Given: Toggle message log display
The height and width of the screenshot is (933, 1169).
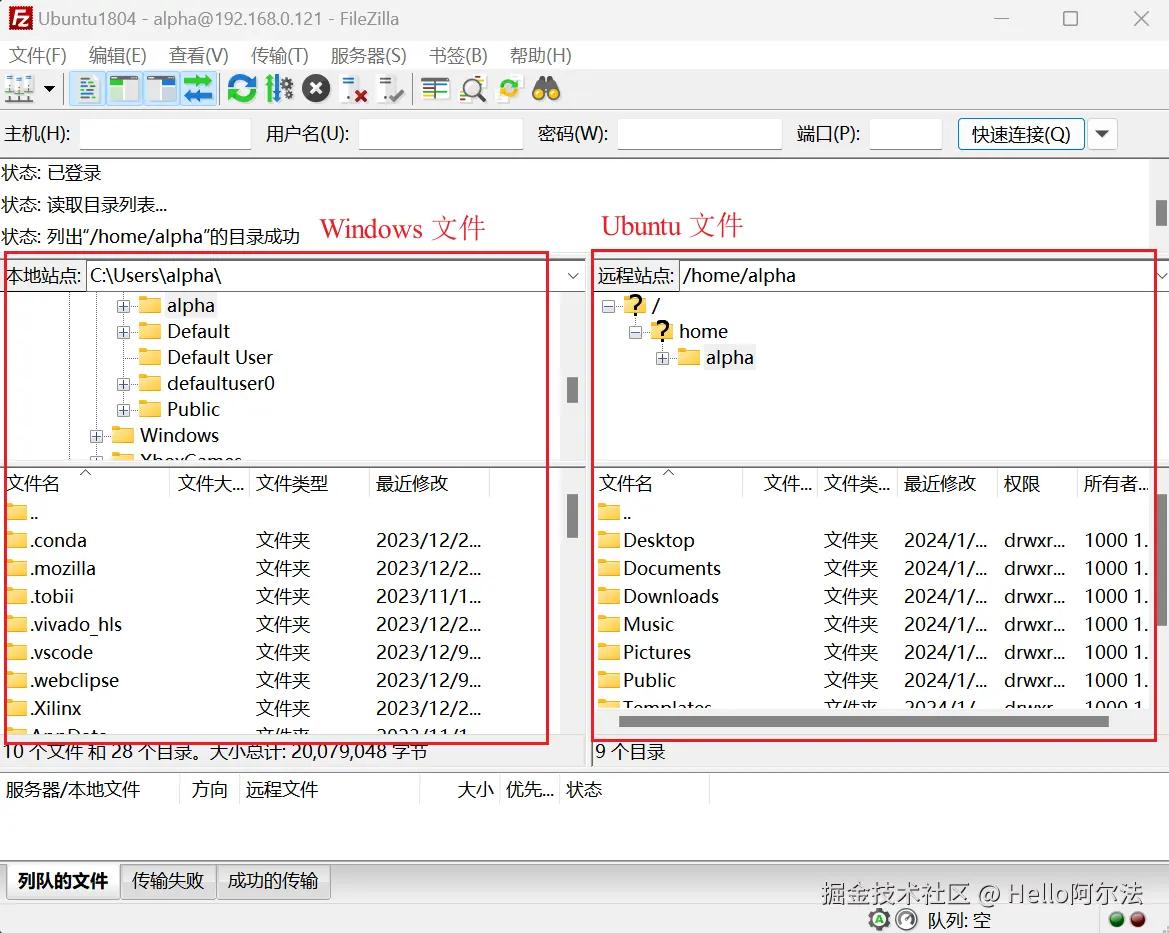Looking at the screenshot, I should click(x=87, y=89).
